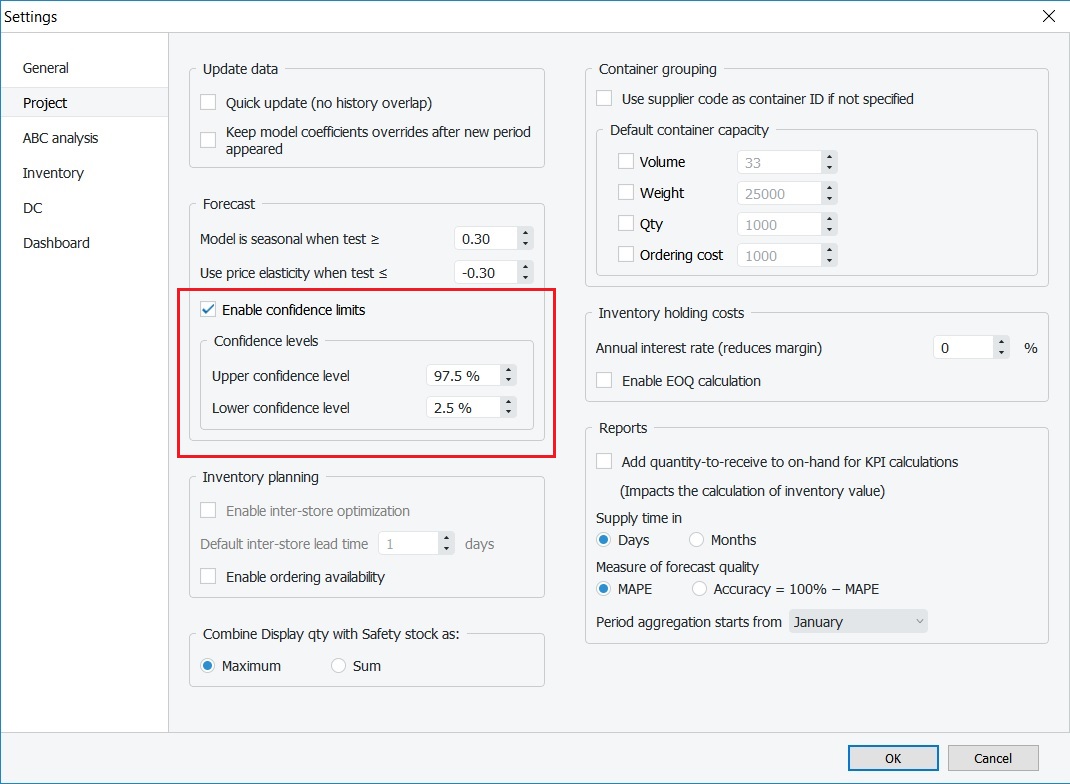Switch to the General settings tab
Image resolution: width=1070 pixels, height=784 pixels.
[46, 68]
